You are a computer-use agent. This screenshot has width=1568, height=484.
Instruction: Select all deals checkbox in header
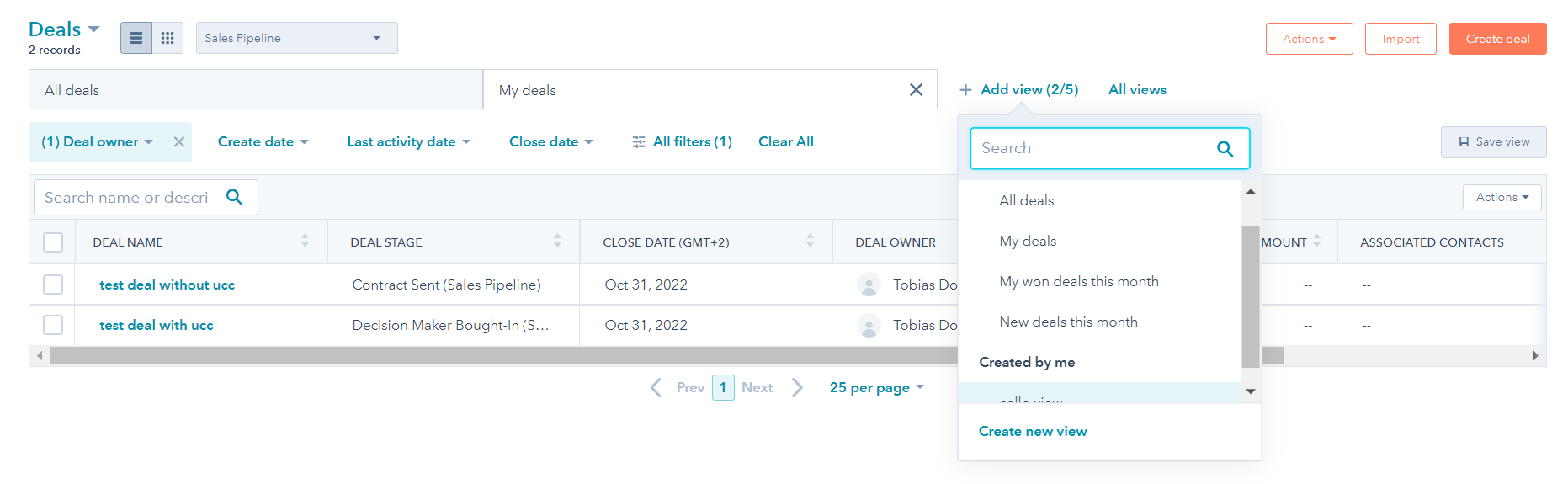click(53, 242)
